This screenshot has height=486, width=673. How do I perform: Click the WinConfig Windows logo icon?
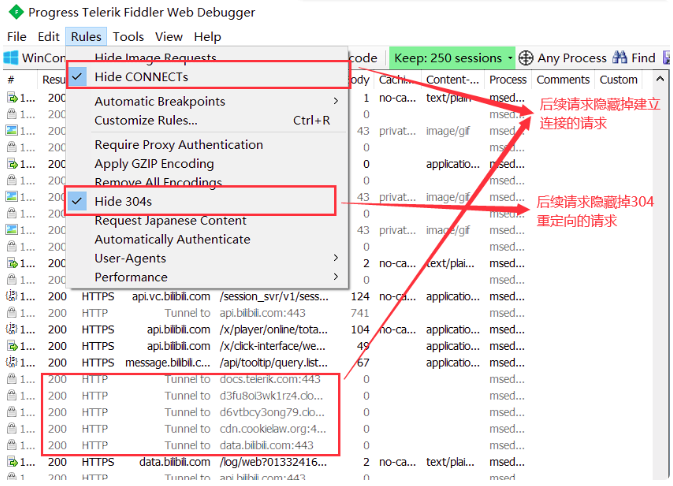point(11,58)
